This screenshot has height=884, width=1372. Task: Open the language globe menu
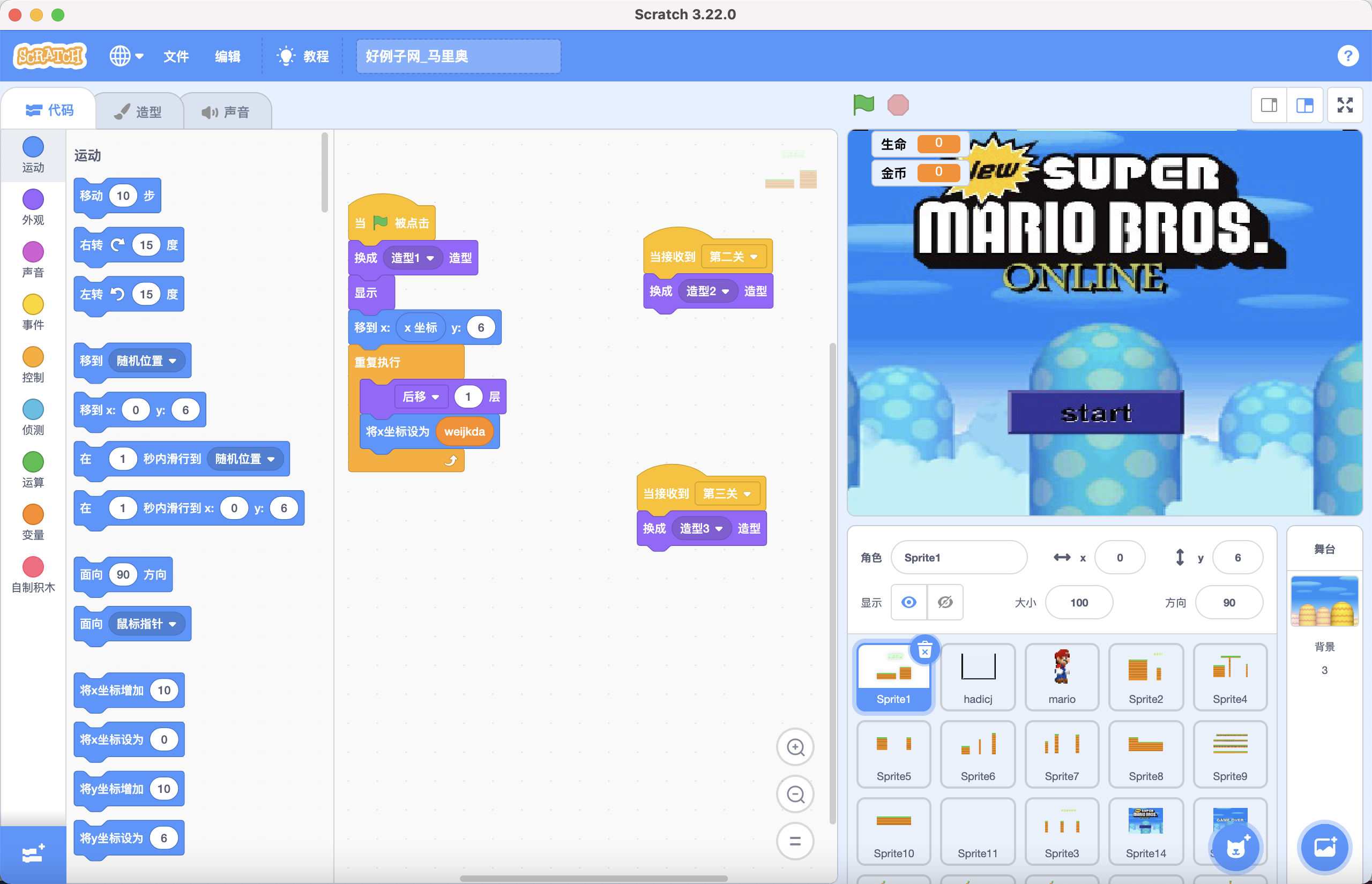[126, 56]
